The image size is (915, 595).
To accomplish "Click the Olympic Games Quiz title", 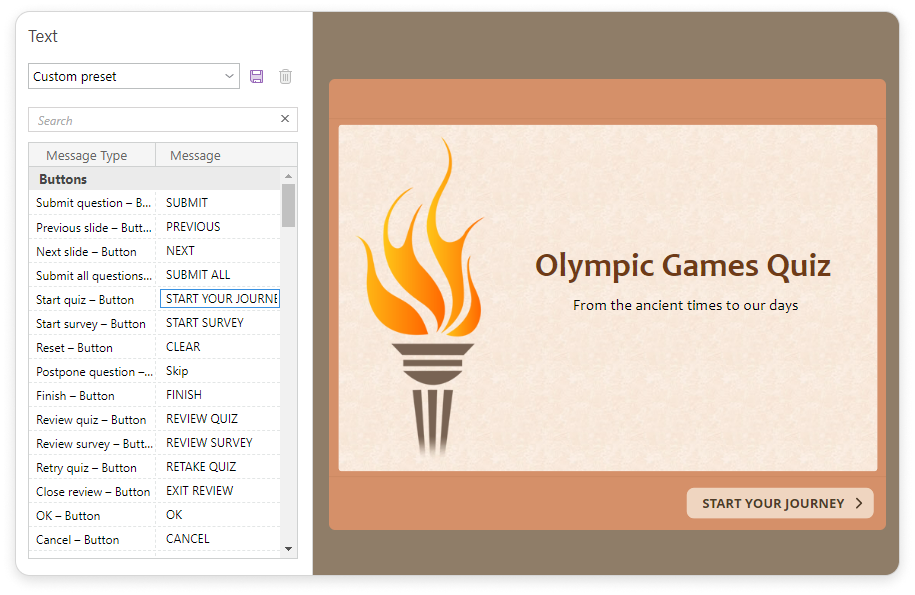I will click(682, 266).
